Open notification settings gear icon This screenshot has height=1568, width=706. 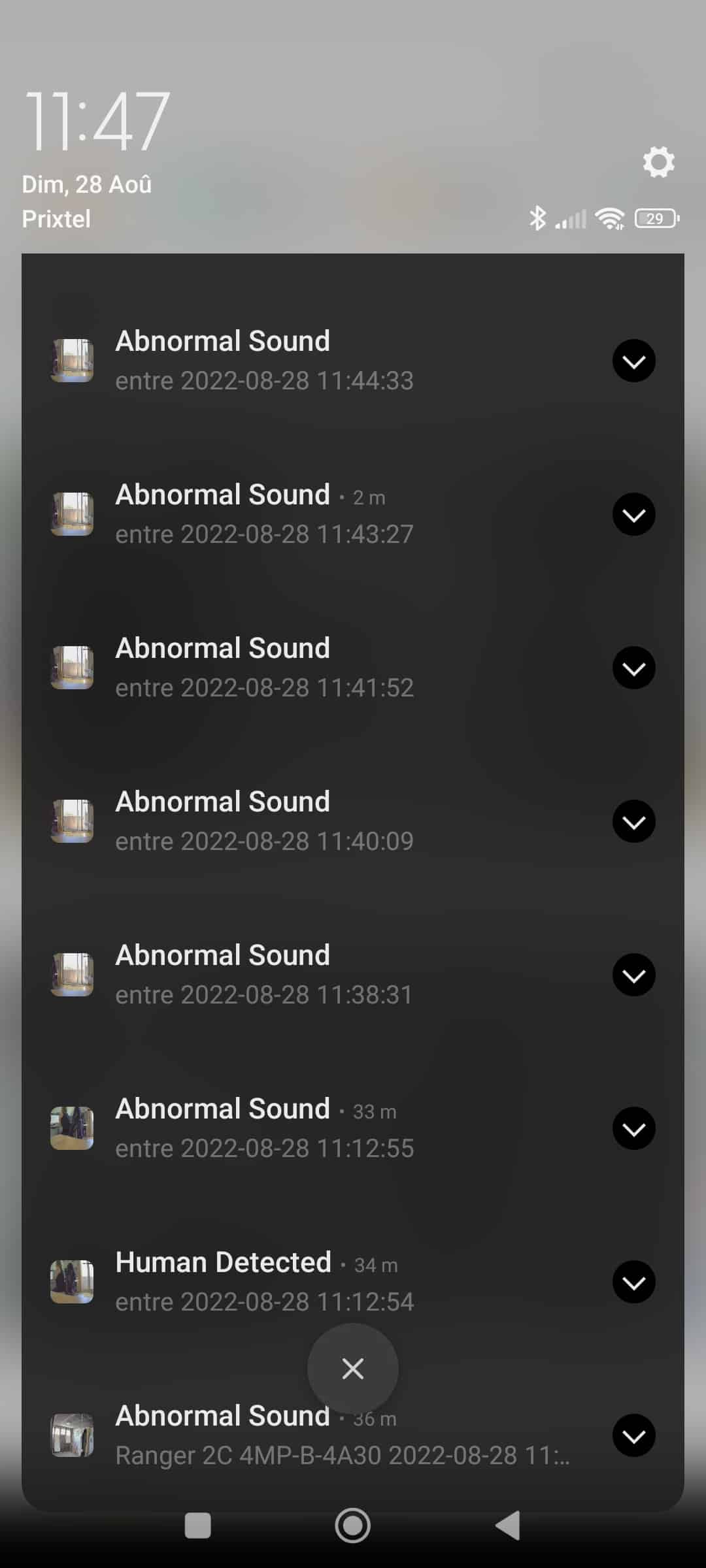[x=658, y=162]
